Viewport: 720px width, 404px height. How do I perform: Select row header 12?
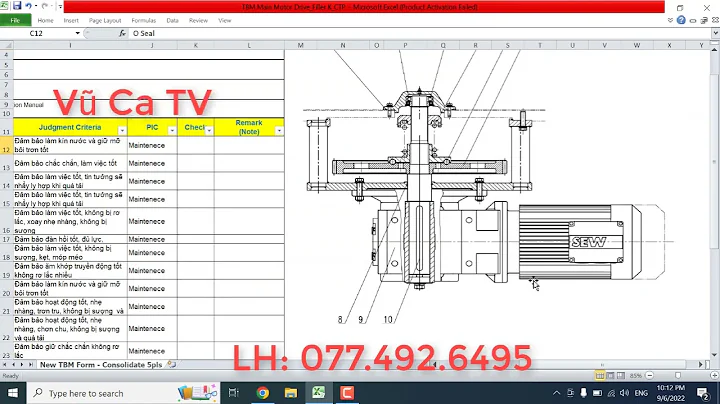pos(6,145)
